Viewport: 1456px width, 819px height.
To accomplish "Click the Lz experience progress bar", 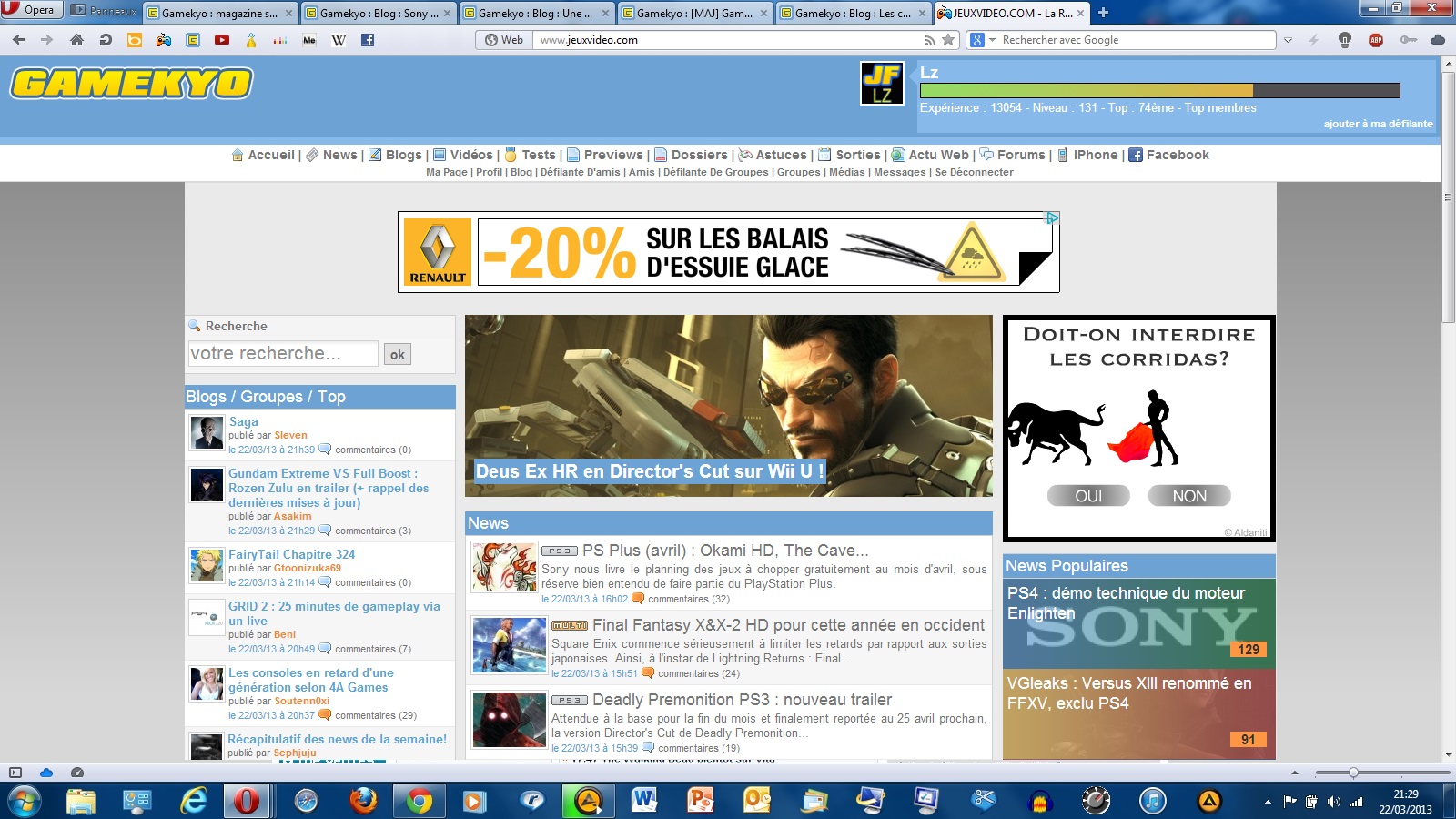I will point(1159,91).
